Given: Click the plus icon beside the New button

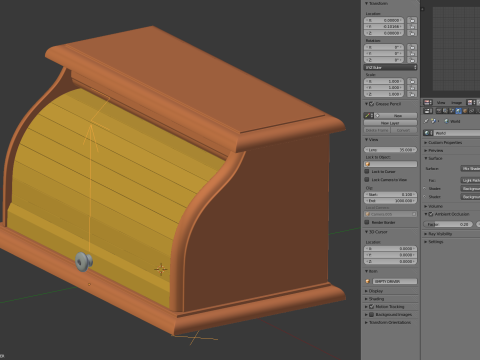Looking at the screenshot, I should [378, 116].
